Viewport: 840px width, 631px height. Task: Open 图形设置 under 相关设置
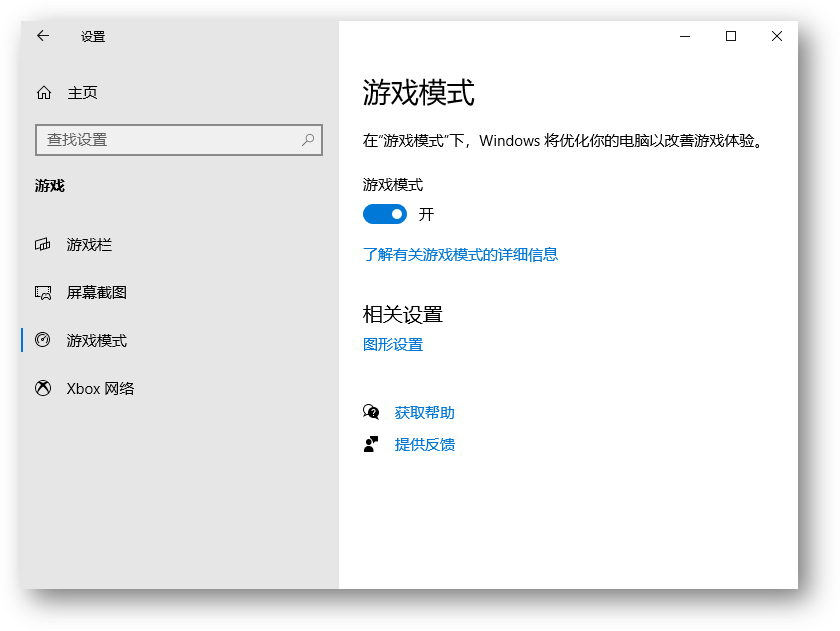point(393,343)
